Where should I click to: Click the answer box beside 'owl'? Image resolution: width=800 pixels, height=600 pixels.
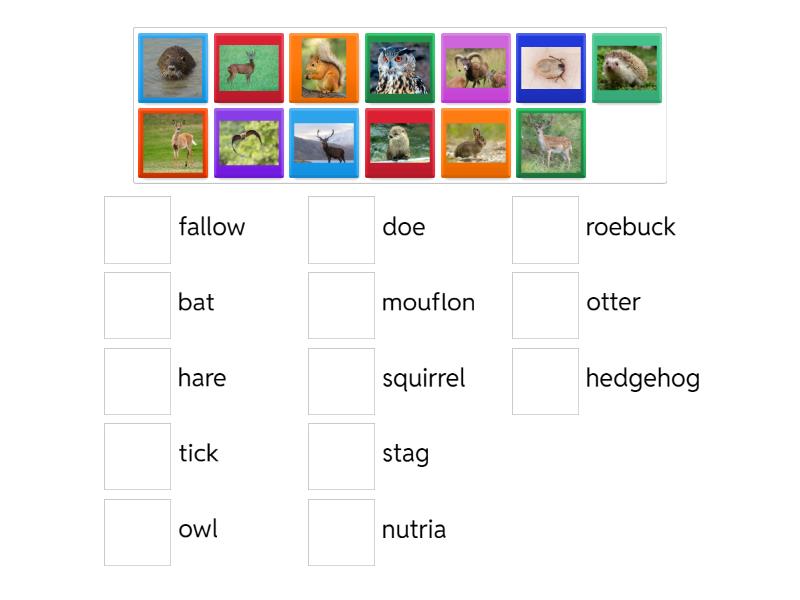pyautogui.click(x=137, y=532)
